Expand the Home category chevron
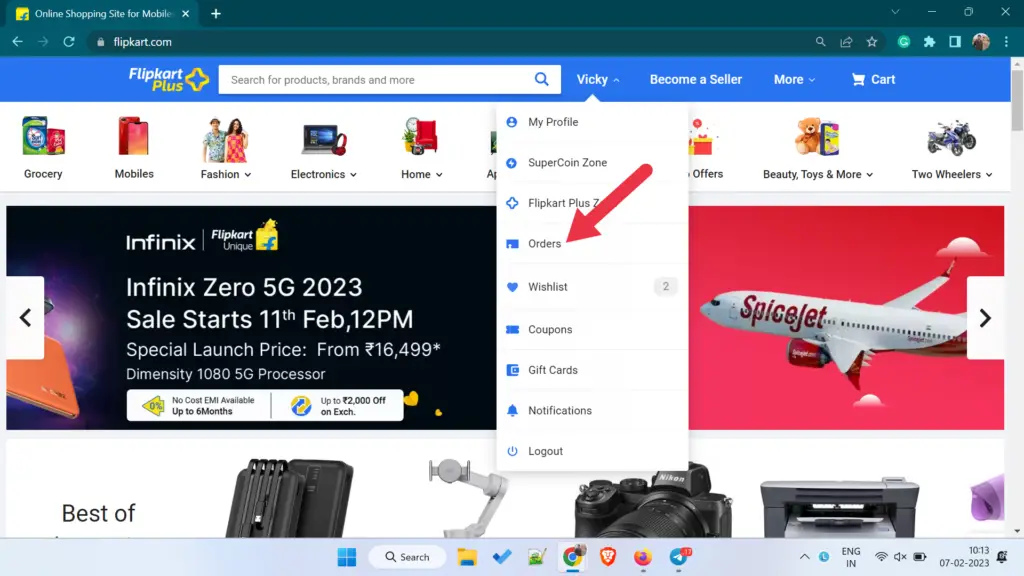 point(440,175)
